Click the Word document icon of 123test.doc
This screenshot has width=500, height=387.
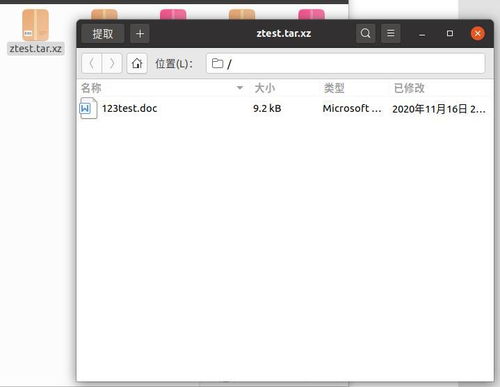coord(88,108)
